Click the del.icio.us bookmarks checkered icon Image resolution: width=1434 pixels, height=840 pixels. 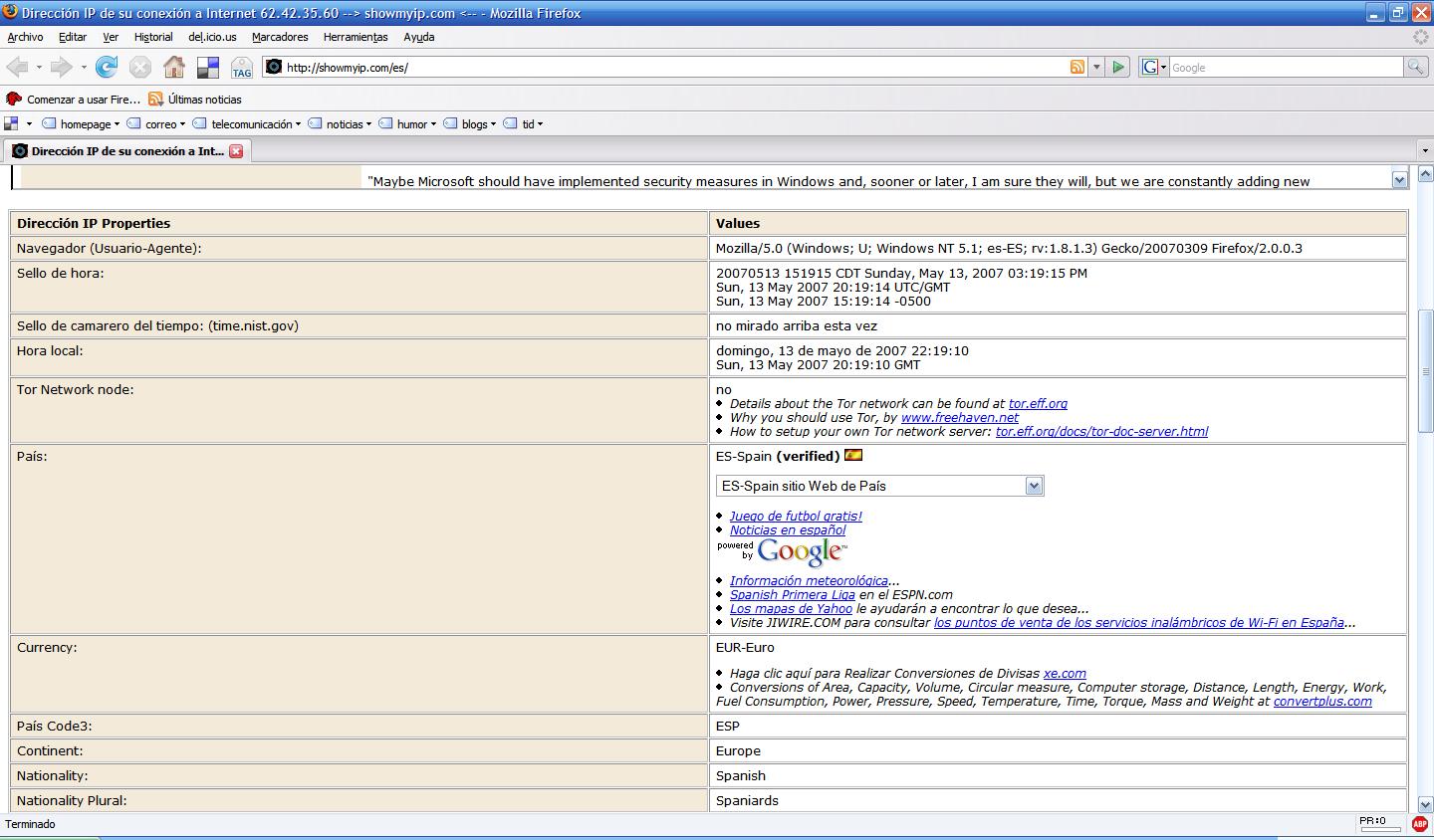pyautogui.click(x=208, y=67)
